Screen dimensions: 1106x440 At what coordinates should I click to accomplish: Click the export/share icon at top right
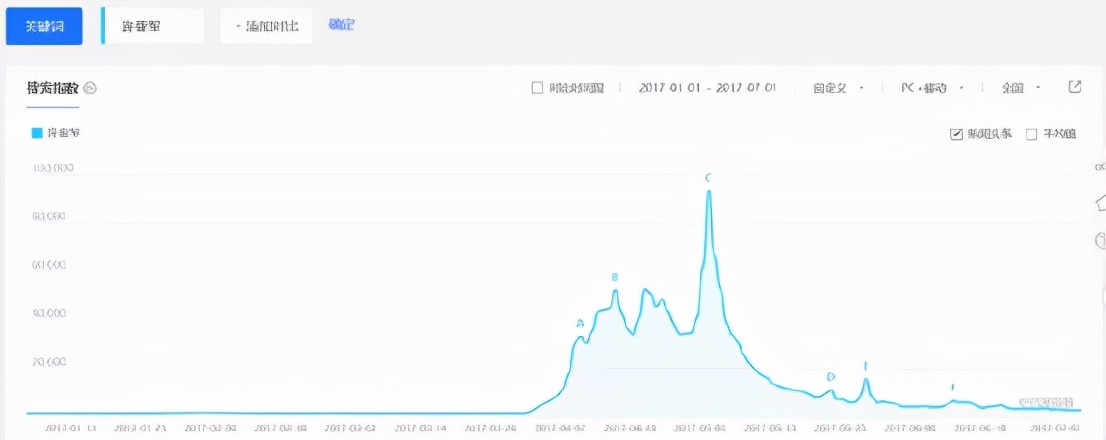click(1075, 87)
